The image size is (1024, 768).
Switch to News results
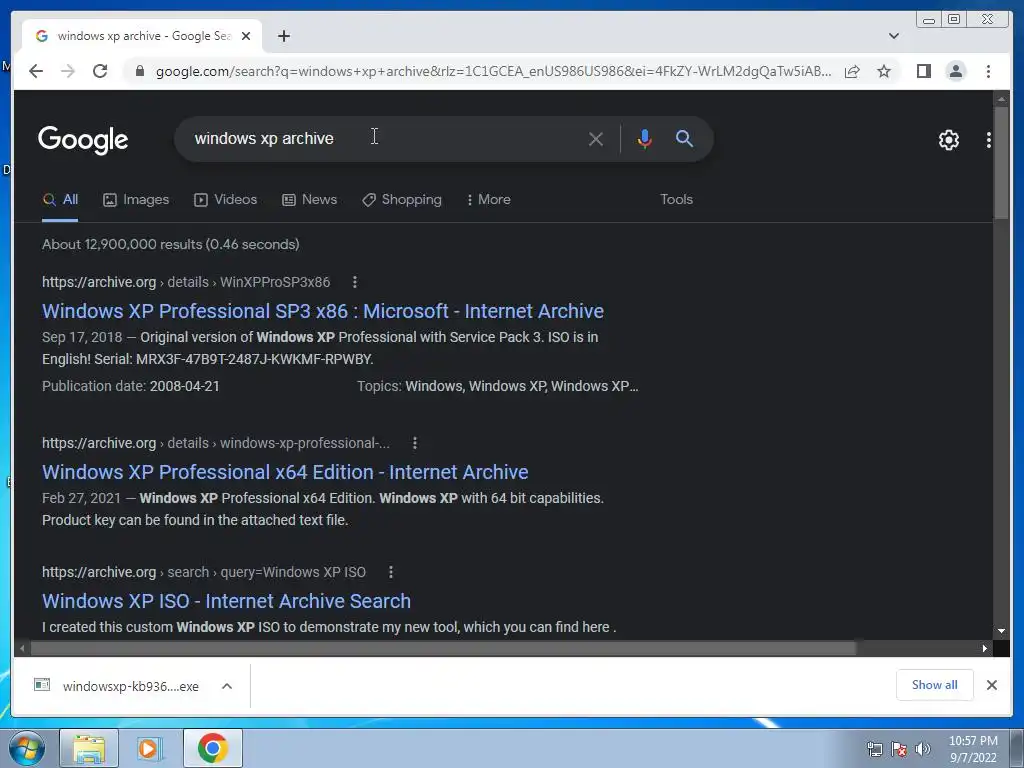[309, 200]
